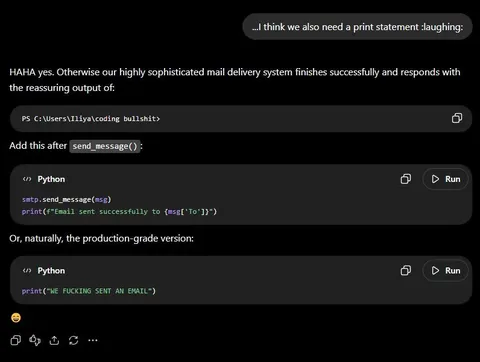Click the smtp.send_message(msg) code line
The image size is (480, 362).
coord(67,199)
